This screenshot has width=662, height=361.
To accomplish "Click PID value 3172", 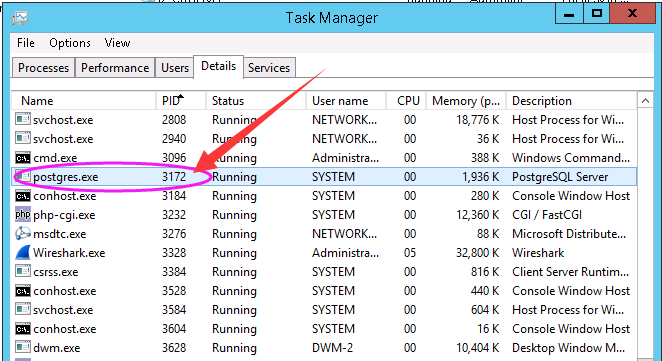I will click(x=174, y=177).
